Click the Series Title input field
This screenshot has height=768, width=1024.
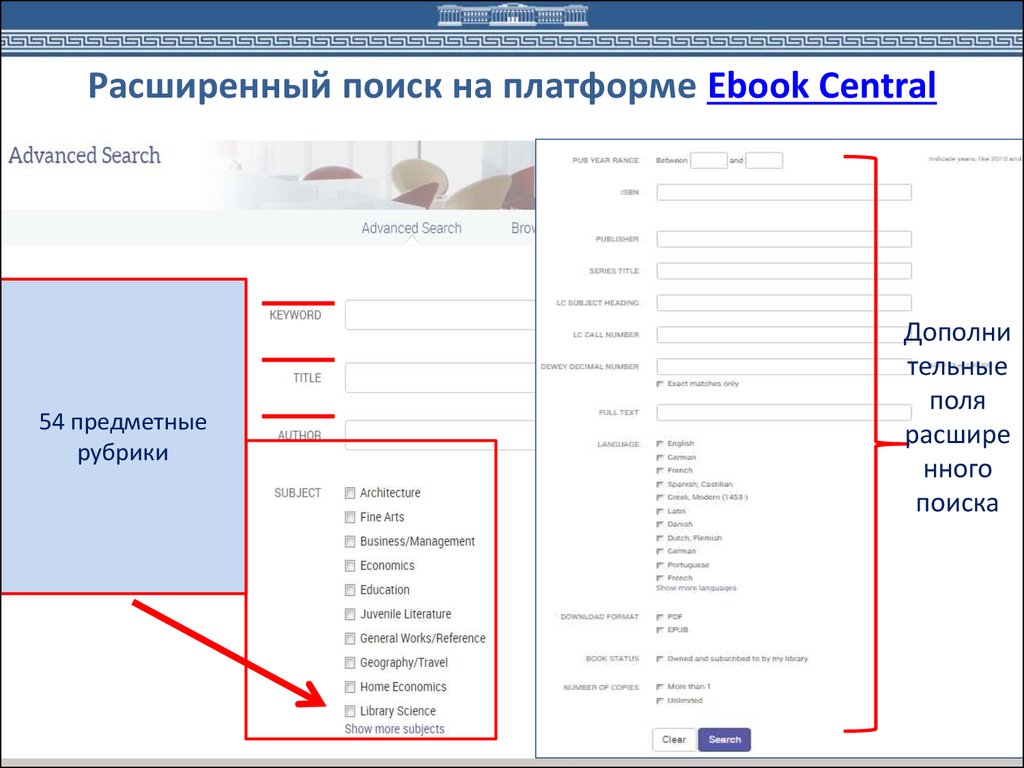784,270
